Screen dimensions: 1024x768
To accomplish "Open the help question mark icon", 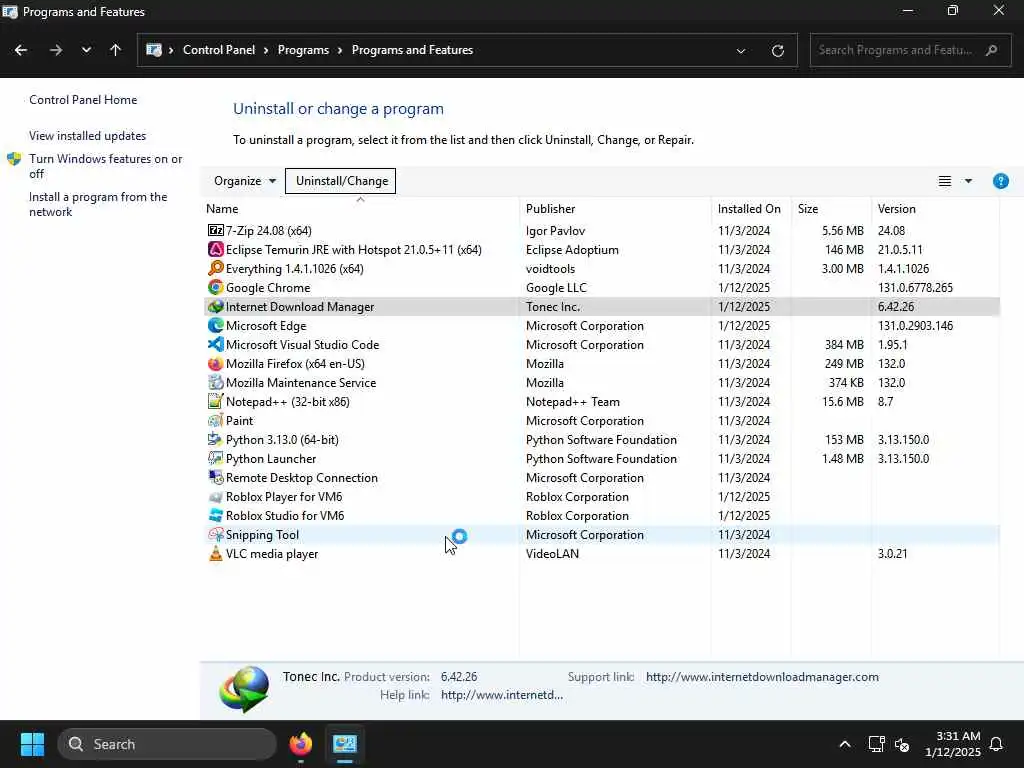I will tap(1000, 181).
